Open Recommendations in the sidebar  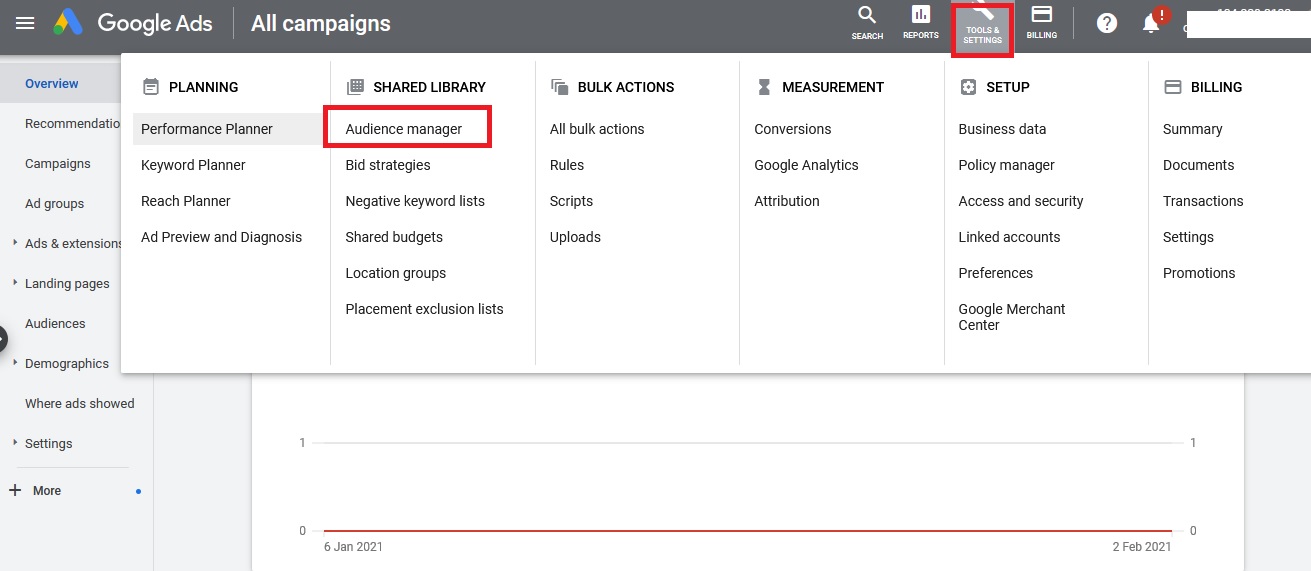[72, 123]
